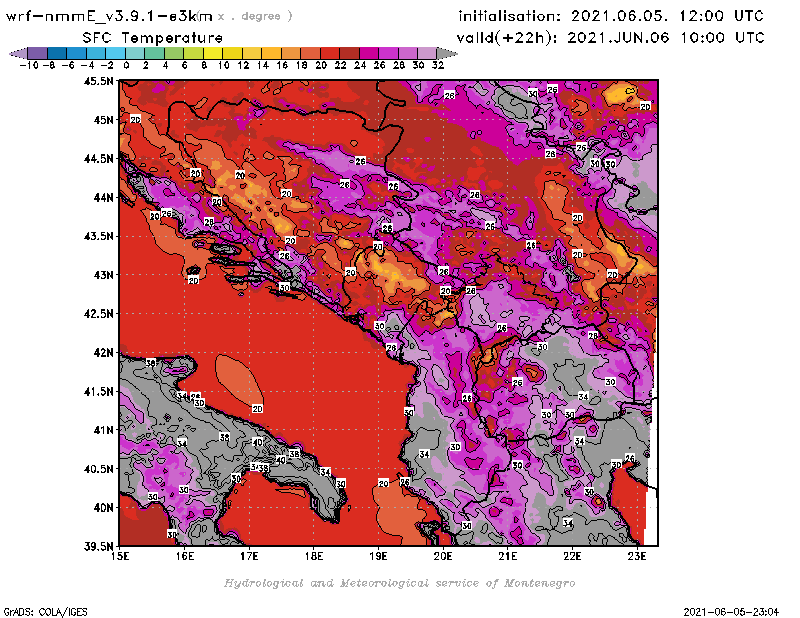Click the '20E' longitude axis label
800x618 pixels.
coord(443,556)
